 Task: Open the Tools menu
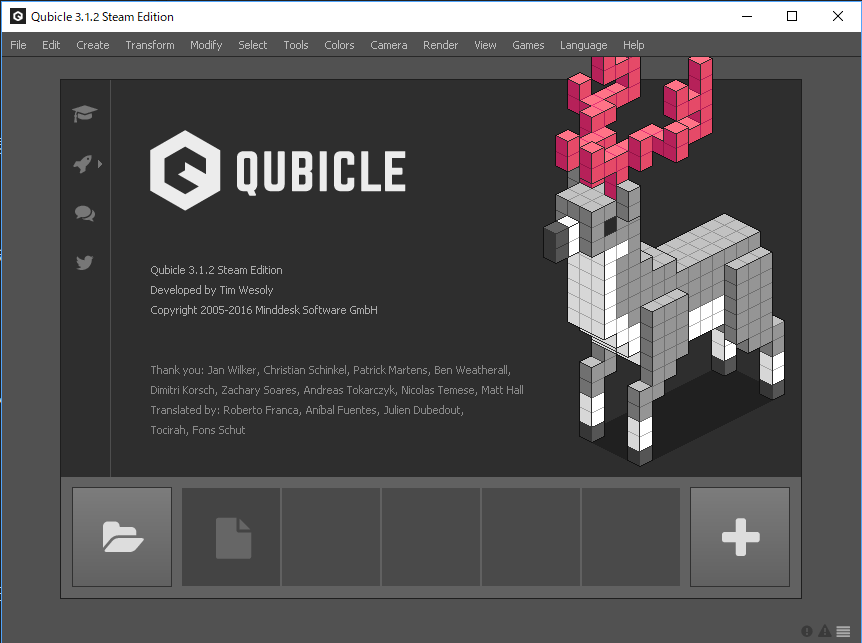(x=296, y=45)
